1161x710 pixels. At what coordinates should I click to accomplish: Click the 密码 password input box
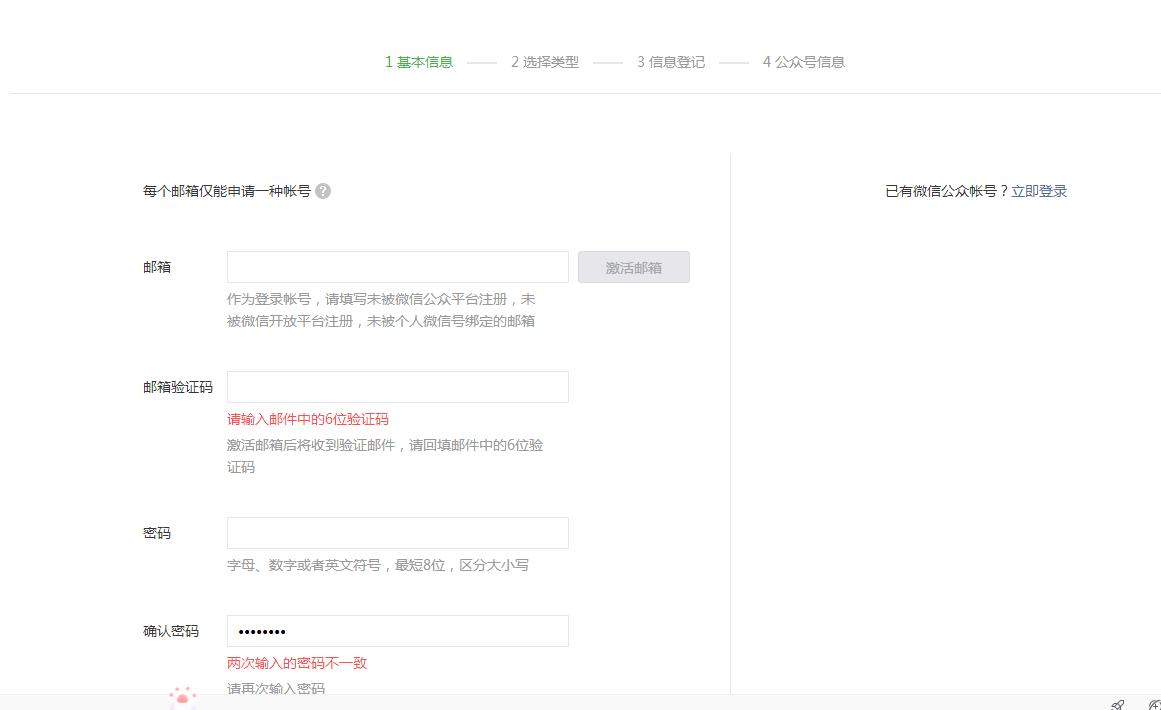tap(397, 532)
